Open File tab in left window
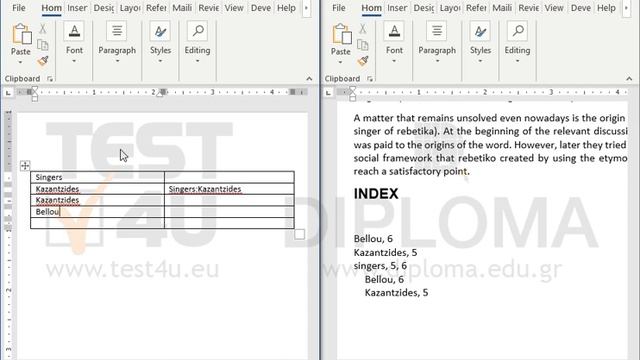This screenshot has width=640, height=360. [x=19, y=8]
